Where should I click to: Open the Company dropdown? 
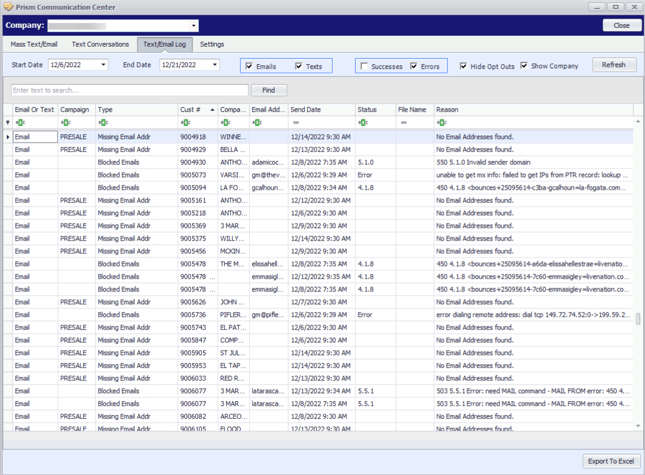coord(193,26)
